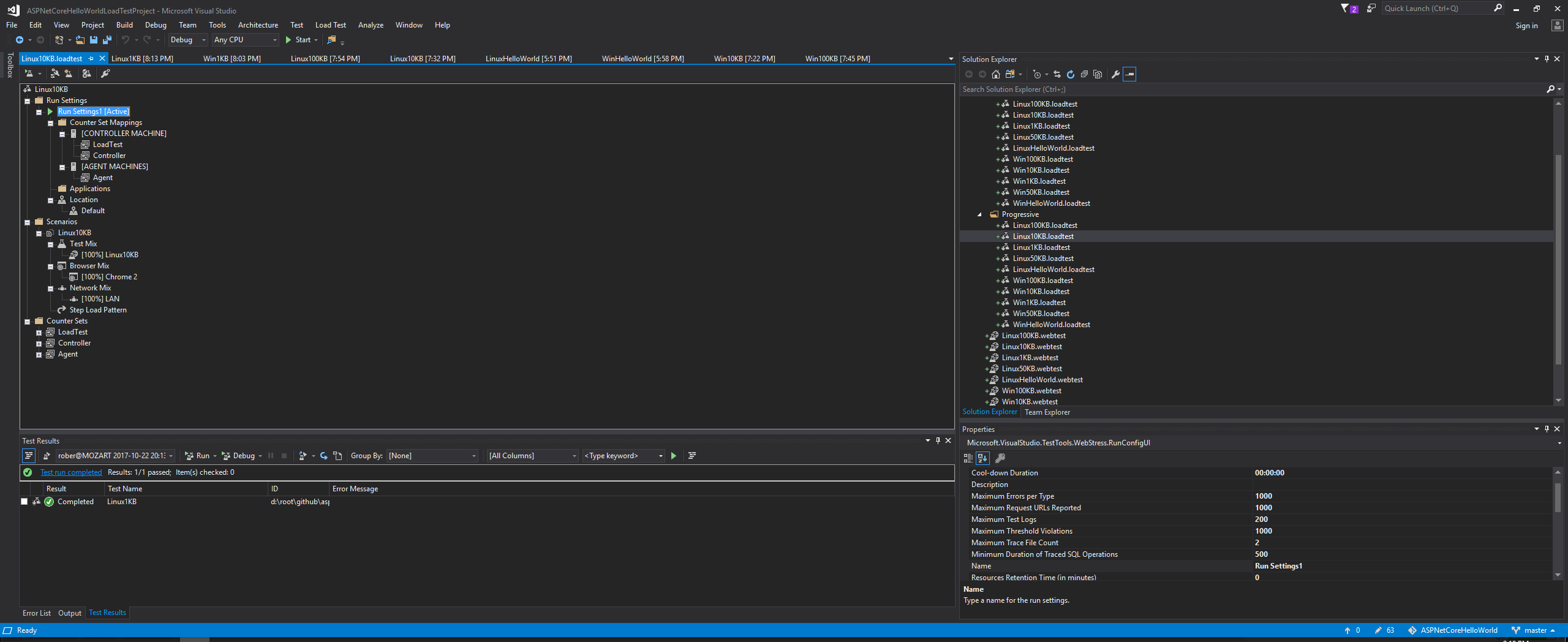Click Sync with Active Document icon
This screenshot has height=642, width=1568.
(x=1057, y=74)
